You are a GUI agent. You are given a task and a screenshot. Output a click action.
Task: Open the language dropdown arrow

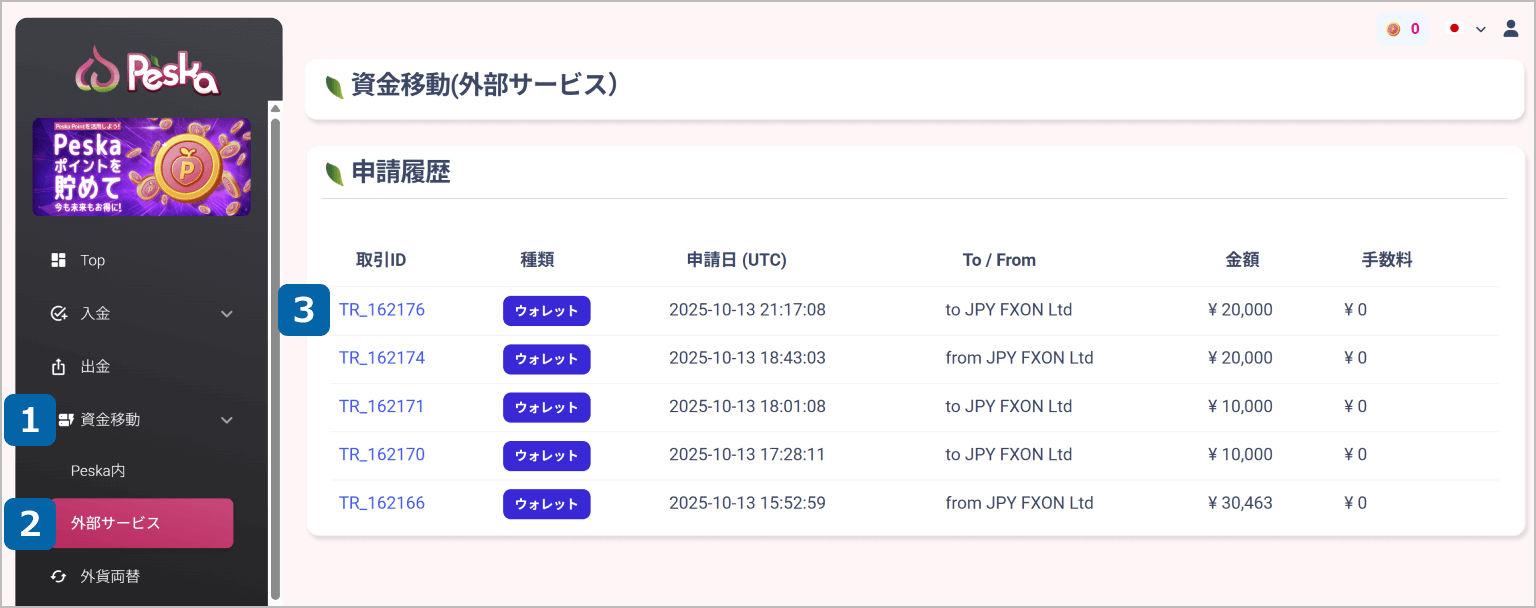(x=1481, y=29)
